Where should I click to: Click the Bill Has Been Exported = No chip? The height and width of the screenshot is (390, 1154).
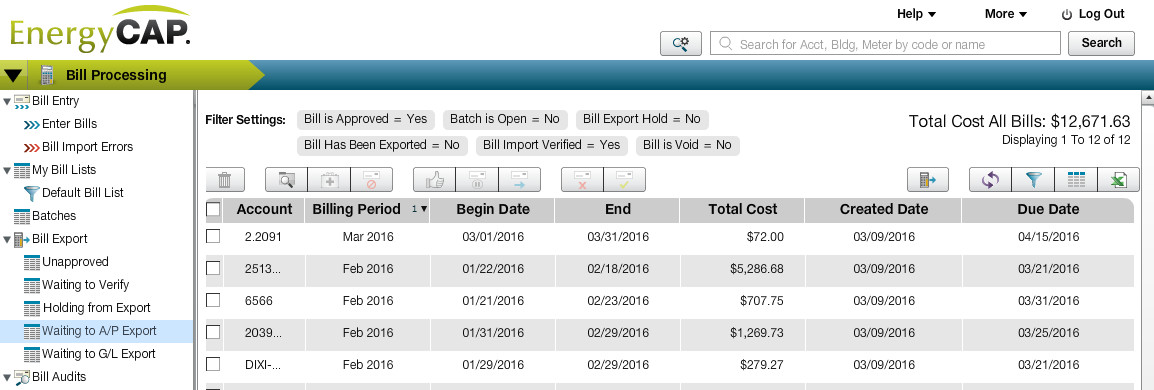click(x=382, y=146)
